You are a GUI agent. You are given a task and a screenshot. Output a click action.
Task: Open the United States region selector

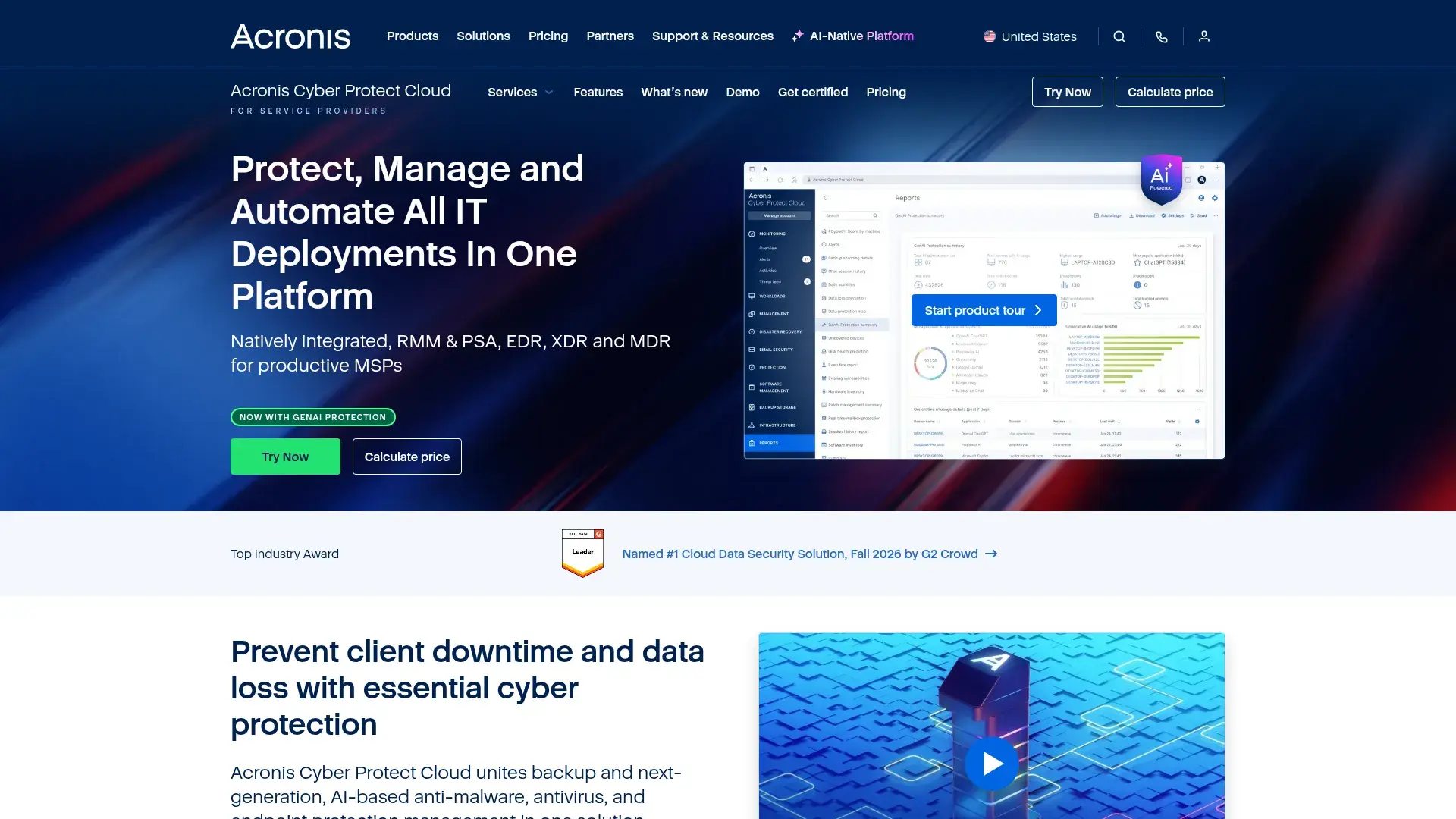coord(1030,36)
